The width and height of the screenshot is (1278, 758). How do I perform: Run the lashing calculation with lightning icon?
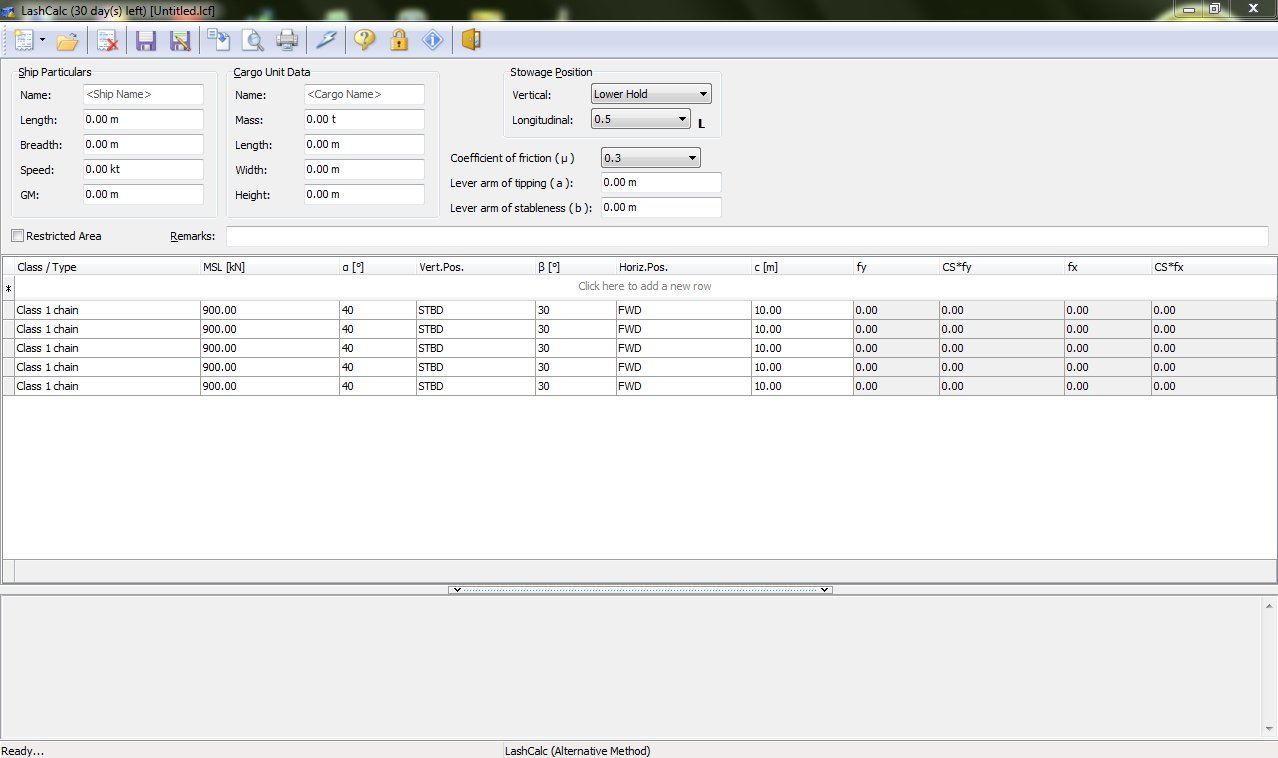coord(327,40)
